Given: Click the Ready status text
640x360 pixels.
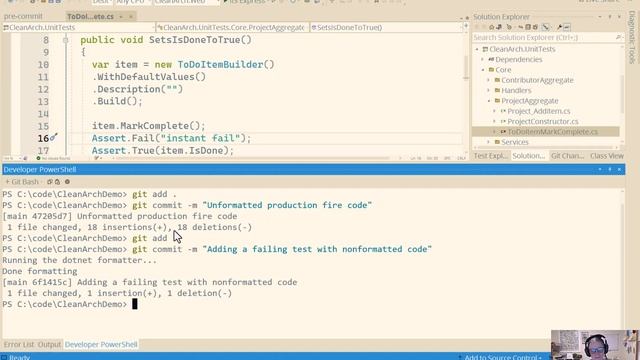Looking at the screenshot, I should (x=19, y=357).
